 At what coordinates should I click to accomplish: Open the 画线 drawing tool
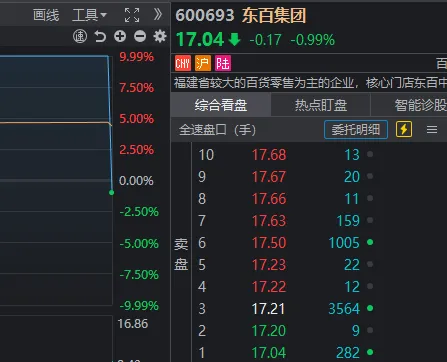click(46, 15)
